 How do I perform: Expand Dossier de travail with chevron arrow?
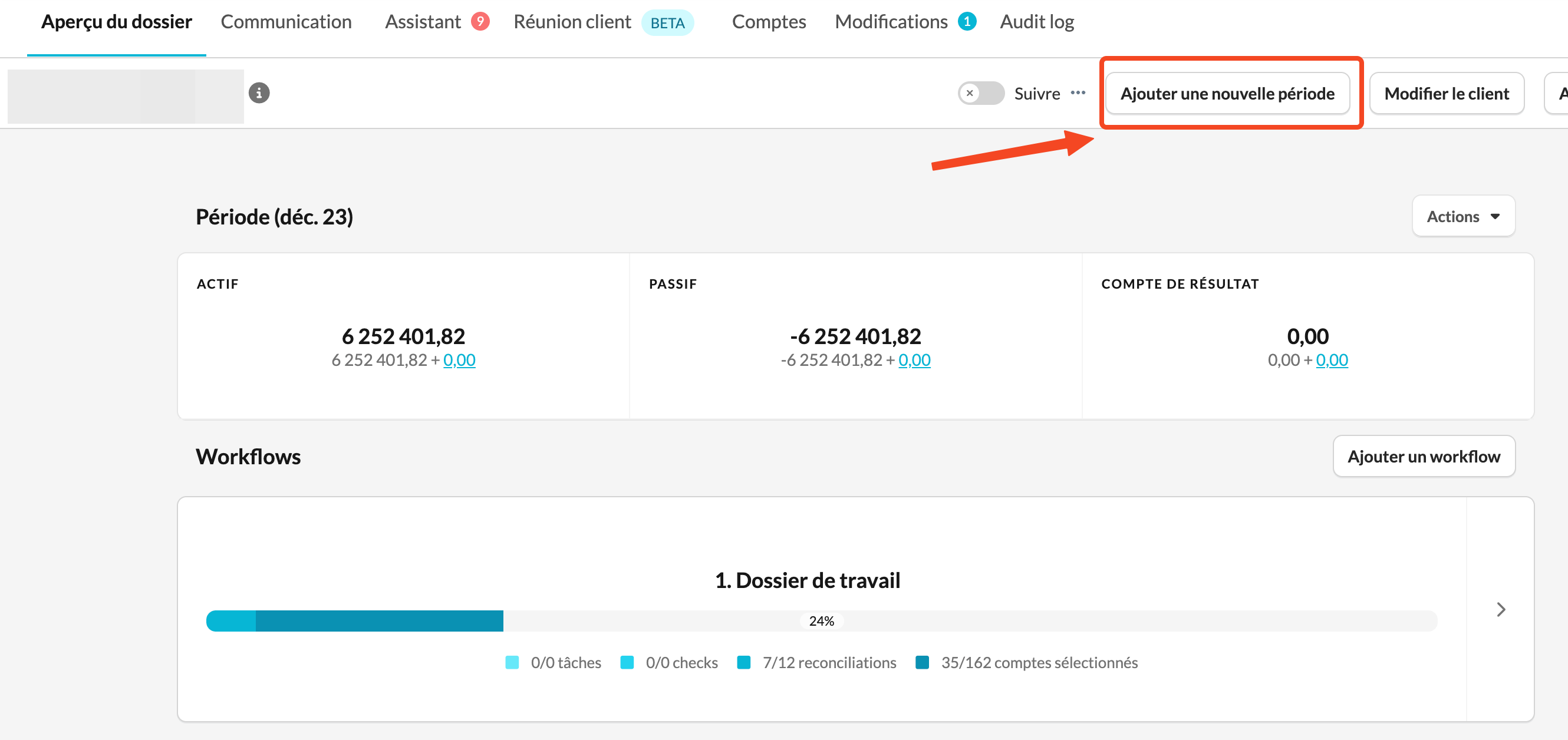coord(1500,609)
